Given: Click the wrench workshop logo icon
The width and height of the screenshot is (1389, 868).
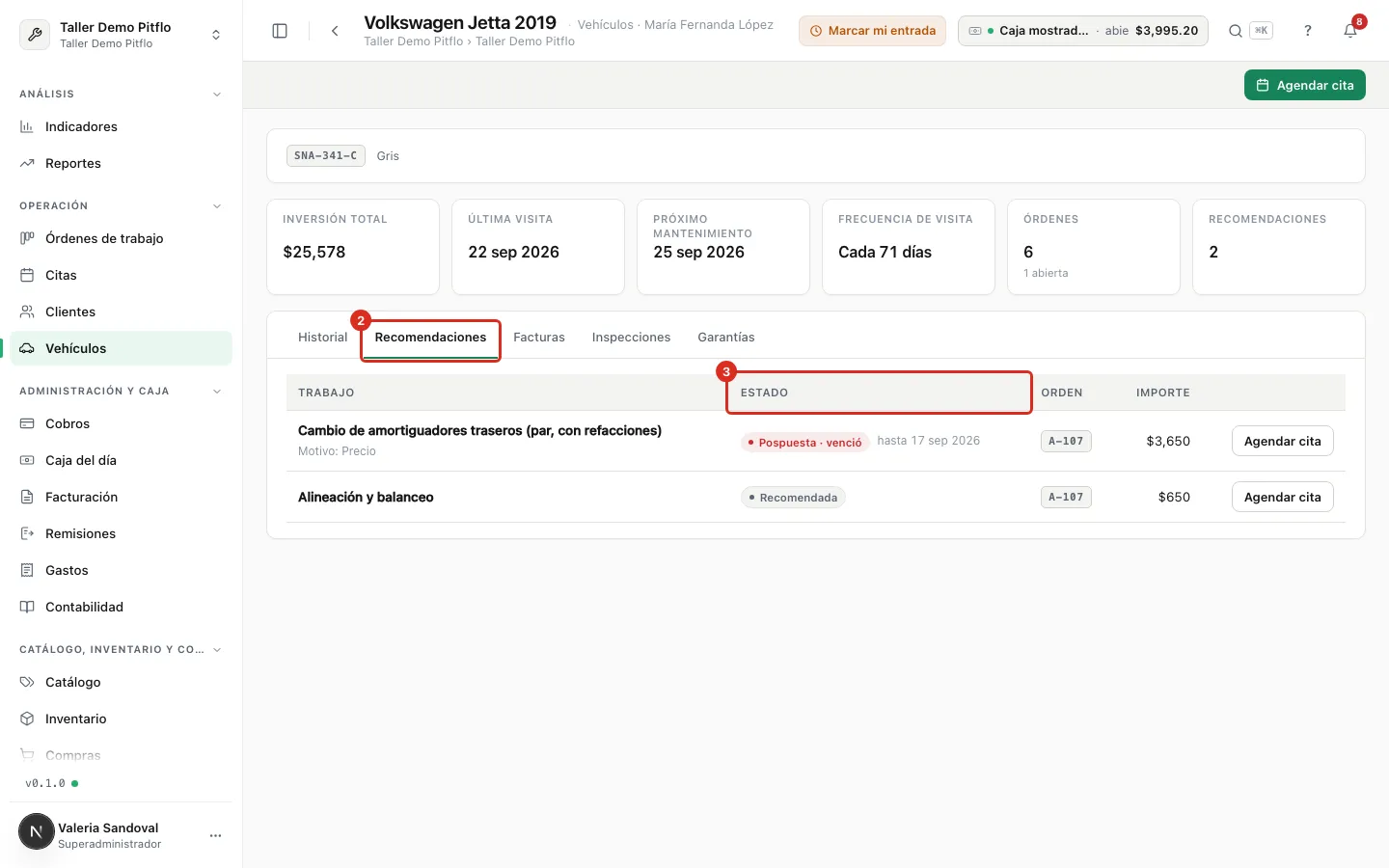Looking at the screenshot, I should [x=35, y=35].
